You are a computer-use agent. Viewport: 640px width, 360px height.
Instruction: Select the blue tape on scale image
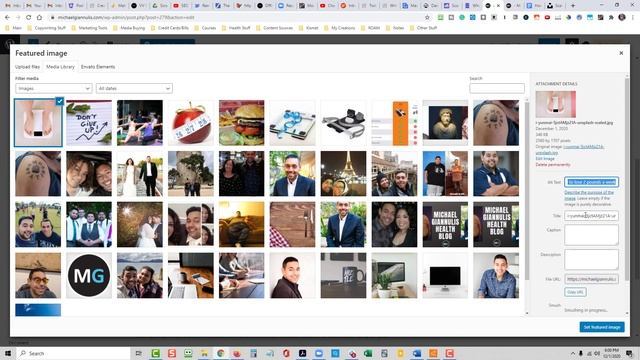pyautogui.click(x=292, y=123)
